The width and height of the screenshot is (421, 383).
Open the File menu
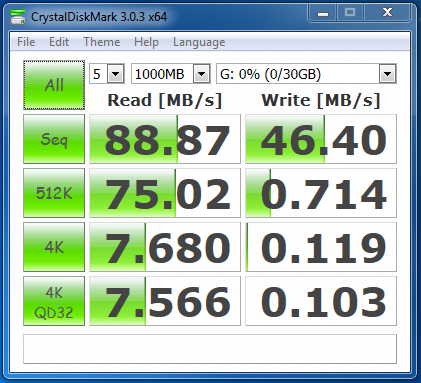(26, 42)
